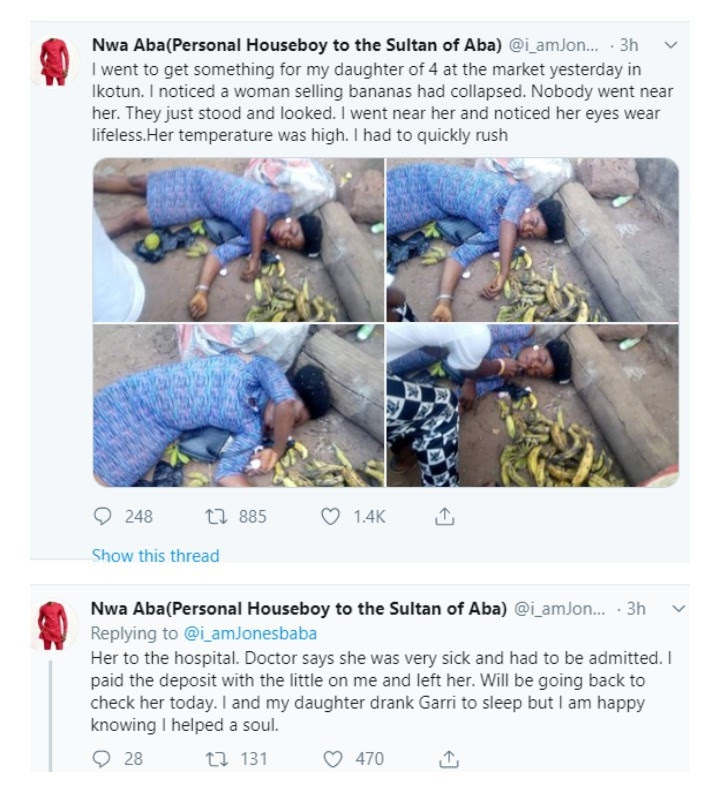Image resolution: width=720 pixels, height=791 pixels.
Task: Open profile avatar on reply tweet
Action: pyautogui.click(x=53, y=626)
